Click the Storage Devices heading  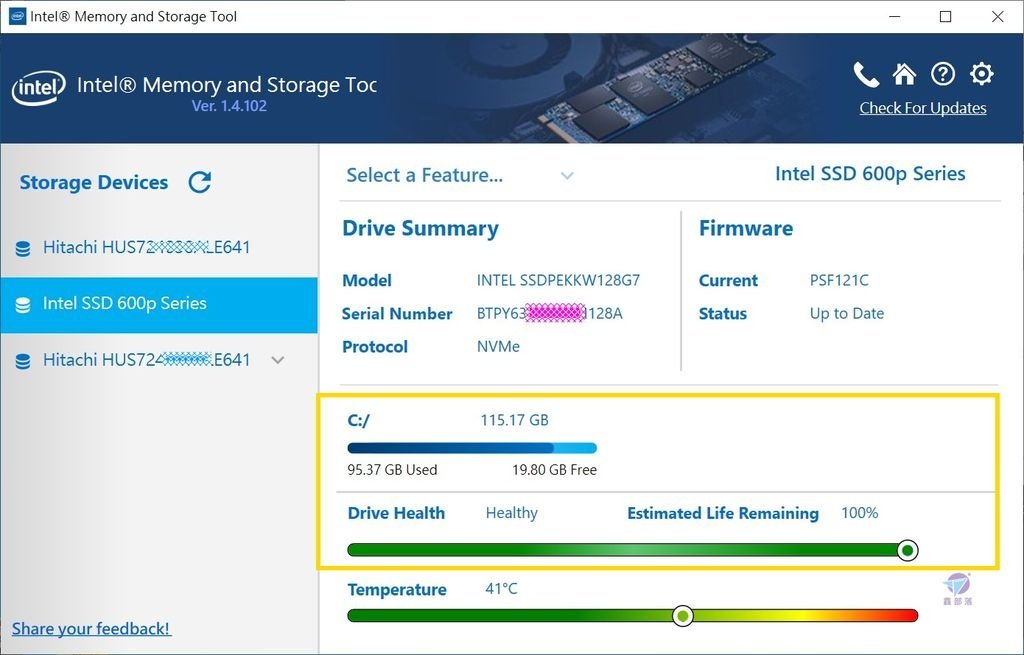click(x=94, y=182)
